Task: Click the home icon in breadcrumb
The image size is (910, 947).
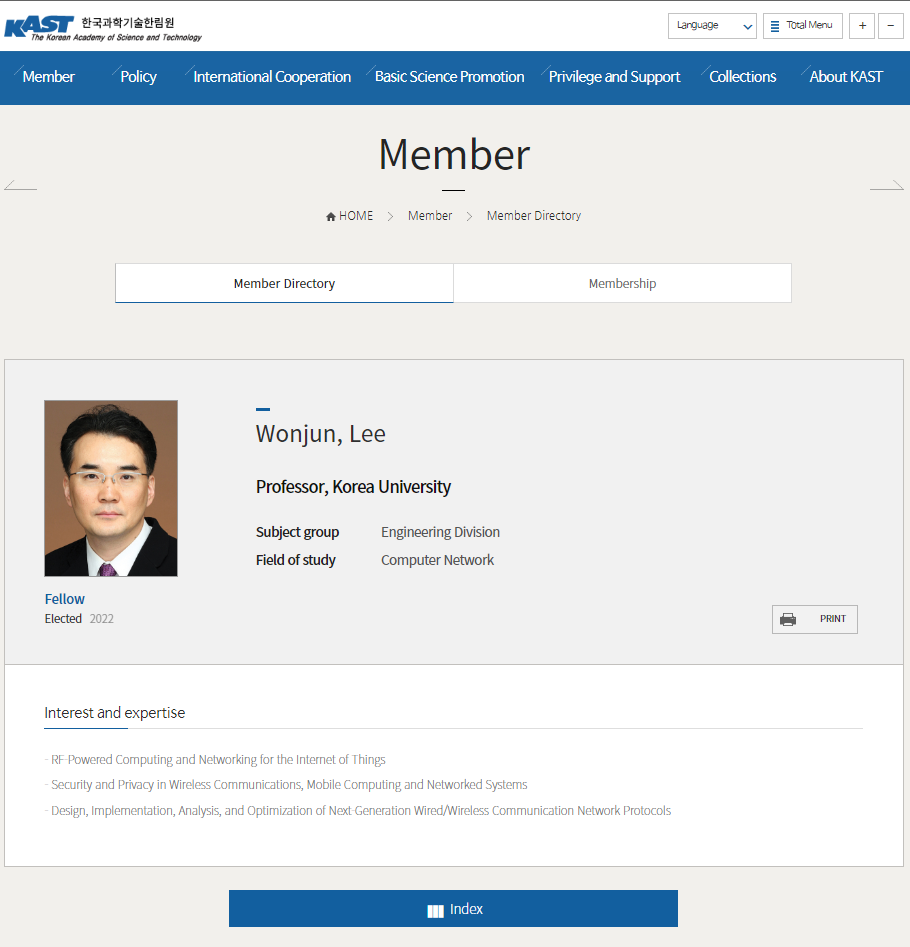Action: 331,216
